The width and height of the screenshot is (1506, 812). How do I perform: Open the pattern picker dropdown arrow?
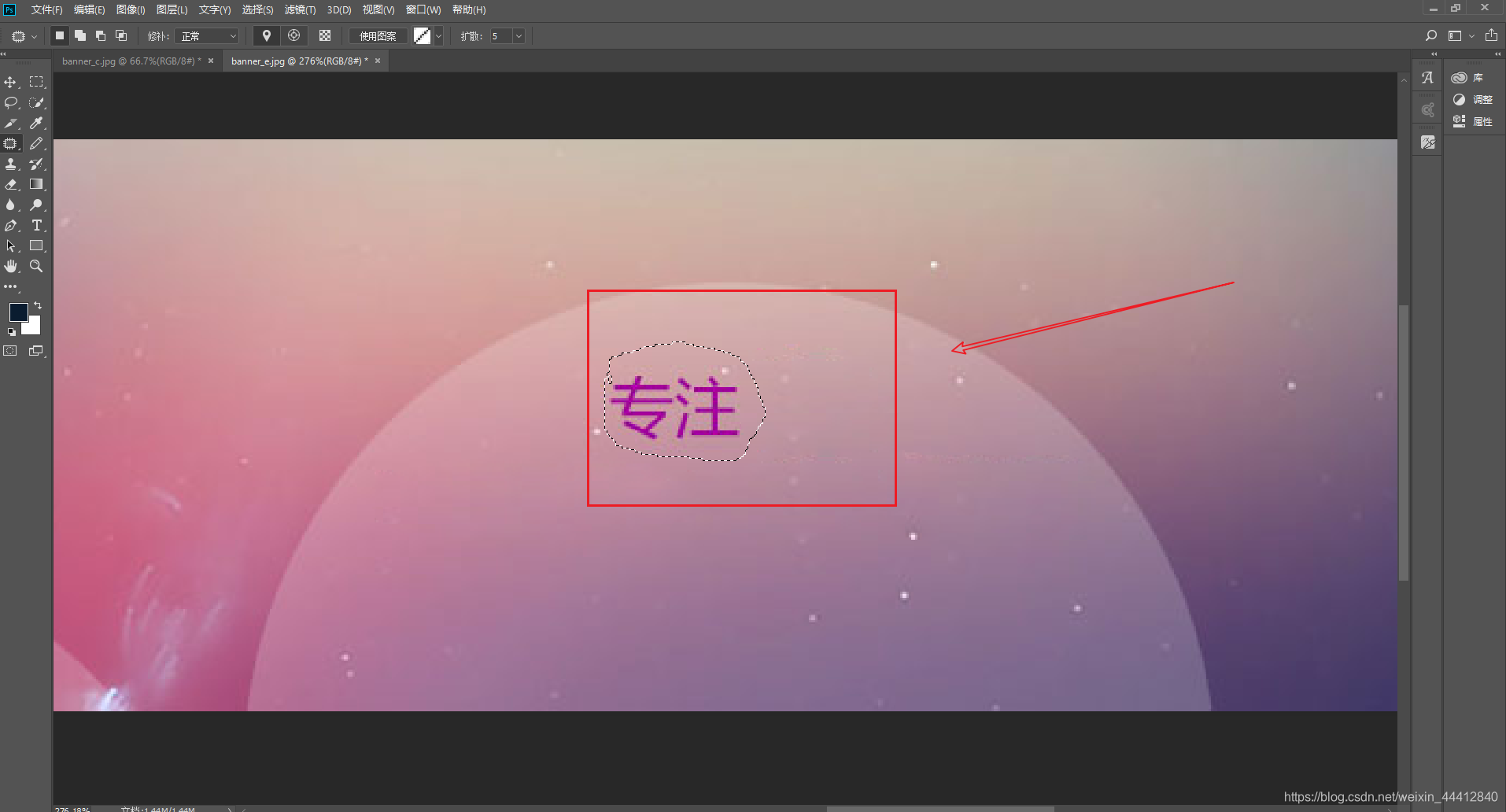pyautogui.click(x=439, y=36)
